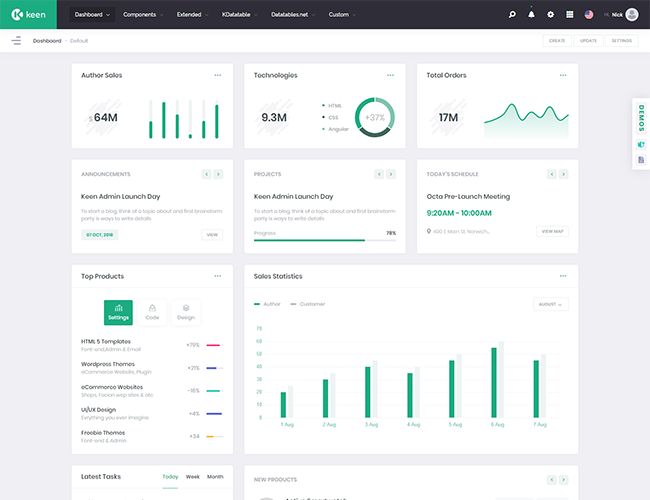Image resolution: width=650 pixels, height=500 pixels.
Task: Click the project progress bar
Action: (x=325, y=240)
